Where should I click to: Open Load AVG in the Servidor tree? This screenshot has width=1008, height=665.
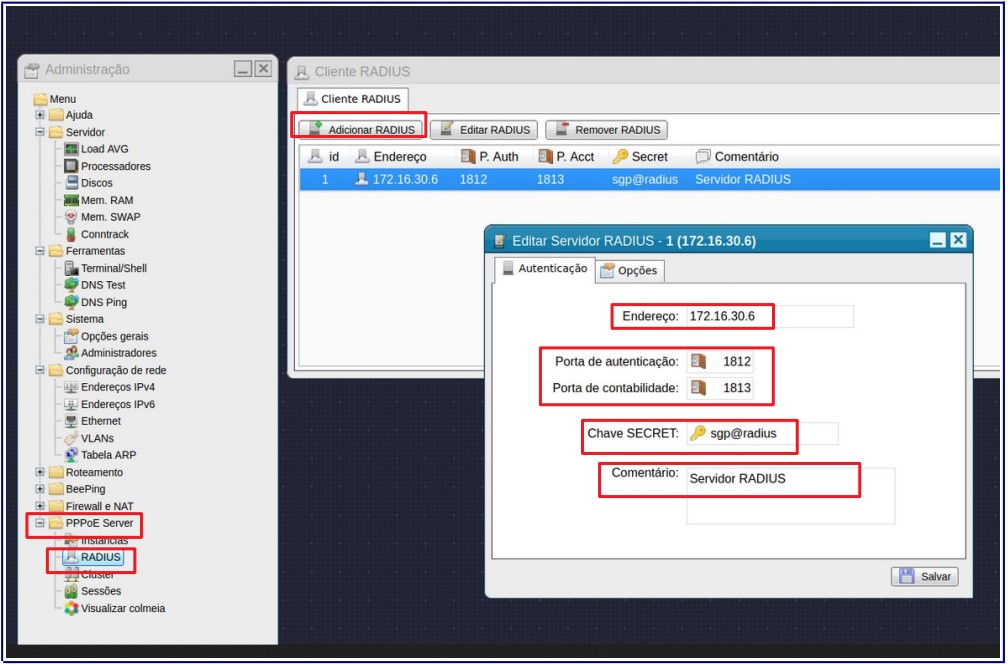(x=104, y=149)
